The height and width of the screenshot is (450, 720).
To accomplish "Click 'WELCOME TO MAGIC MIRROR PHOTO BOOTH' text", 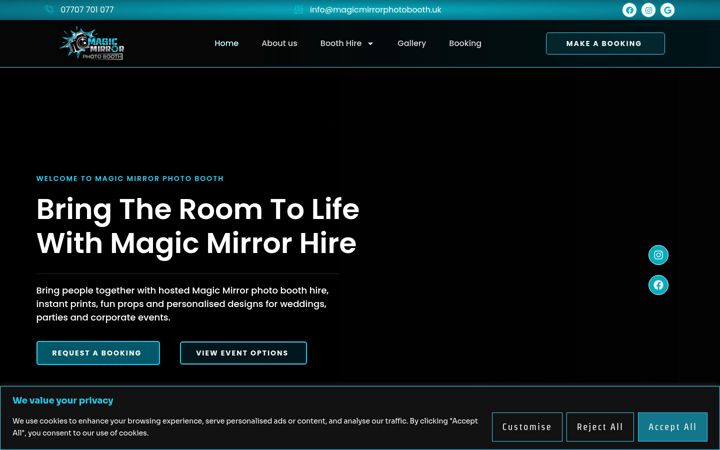I will click(130, 179).
